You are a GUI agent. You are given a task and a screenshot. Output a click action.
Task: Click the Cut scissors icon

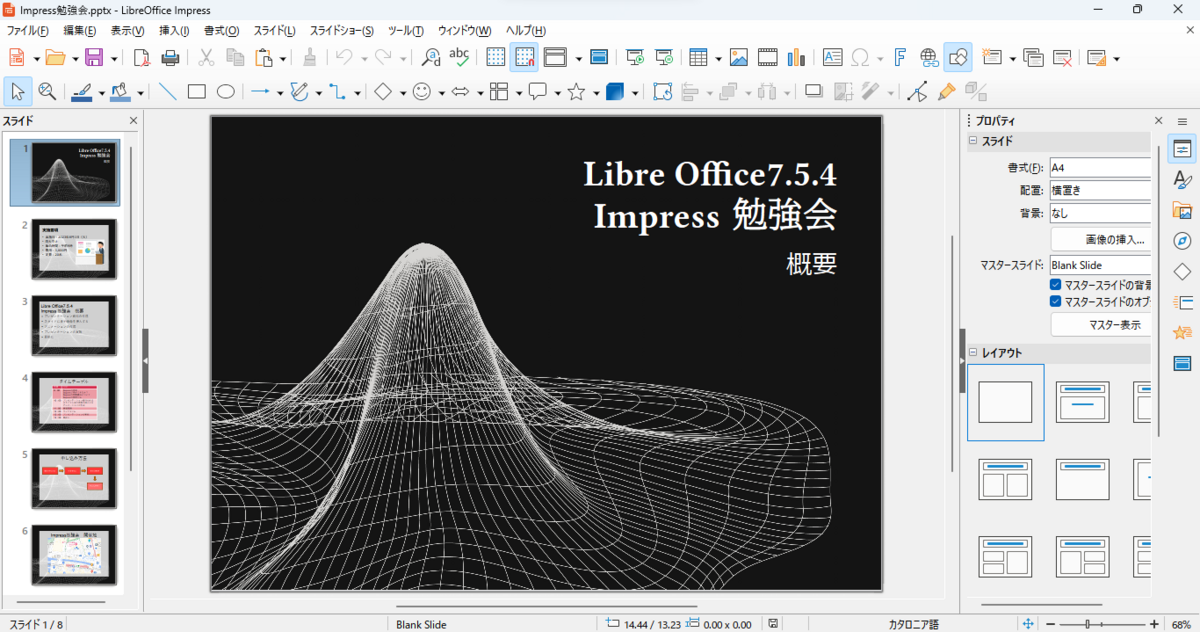(x=207, y=57)
